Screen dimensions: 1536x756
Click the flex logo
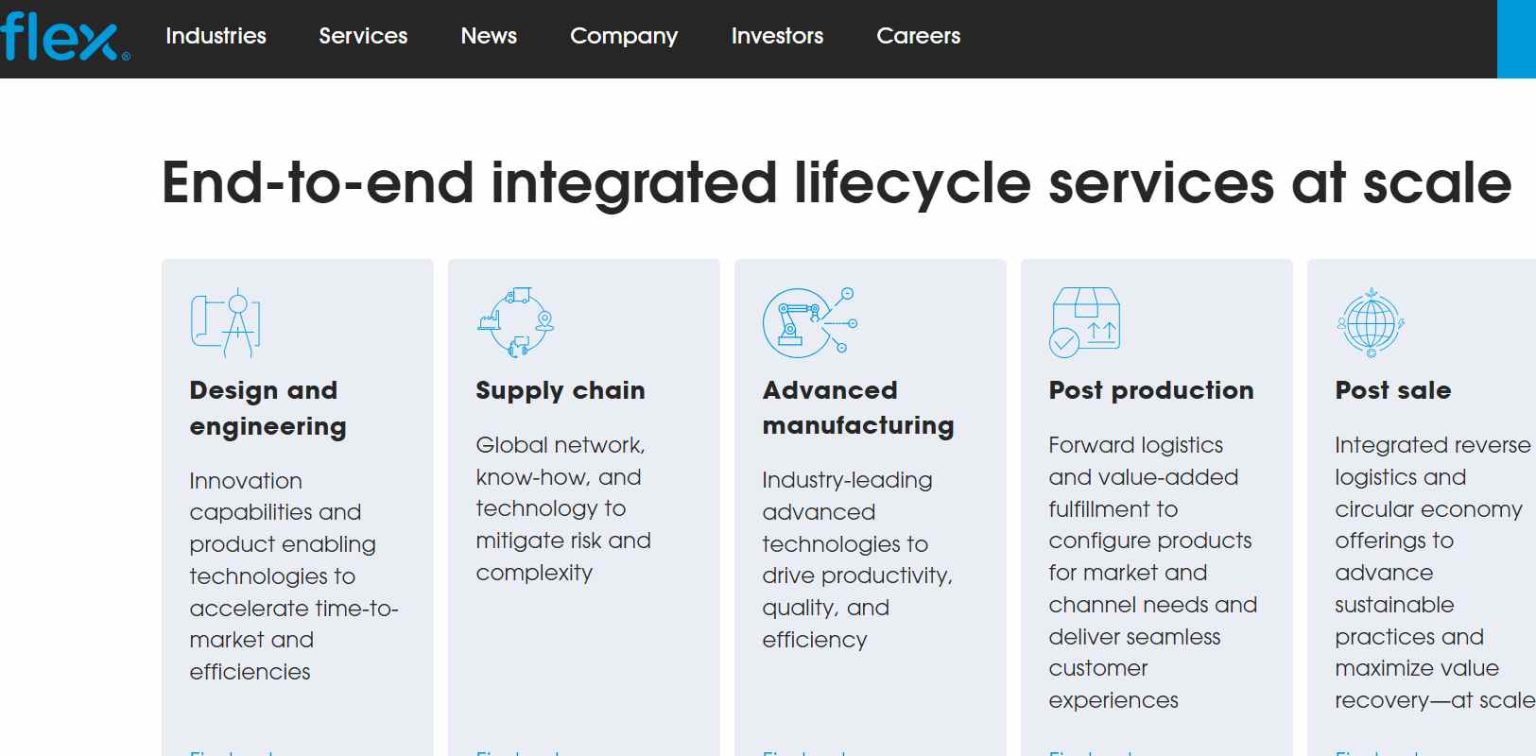pyautogui.click(x=60, y=33)
